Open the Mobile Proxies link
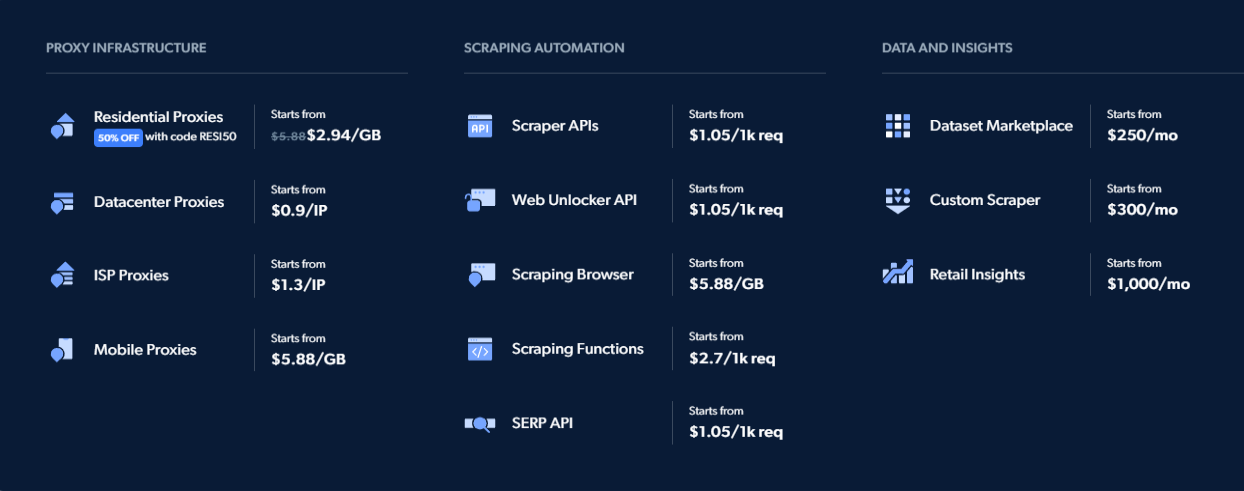The image size is (1244, 491). tap(145, 350)
